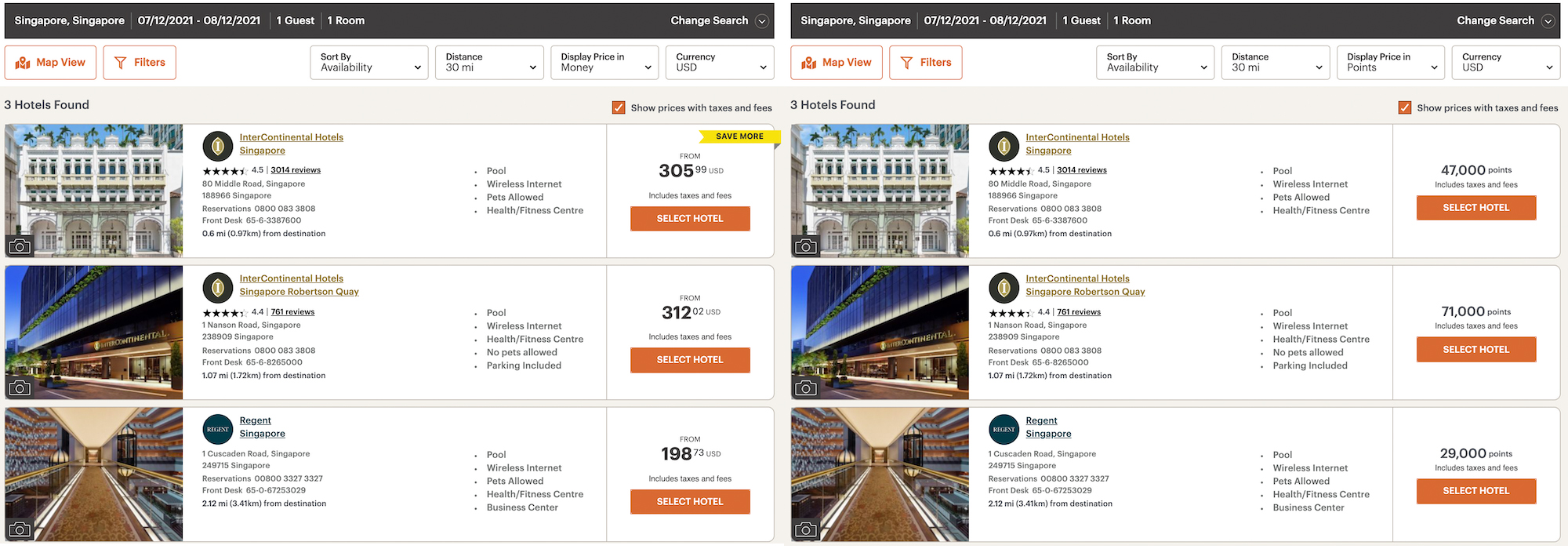Open right Distance 30 mi dropdown
Screen dimensions: 1568x549
[1275, 63]
